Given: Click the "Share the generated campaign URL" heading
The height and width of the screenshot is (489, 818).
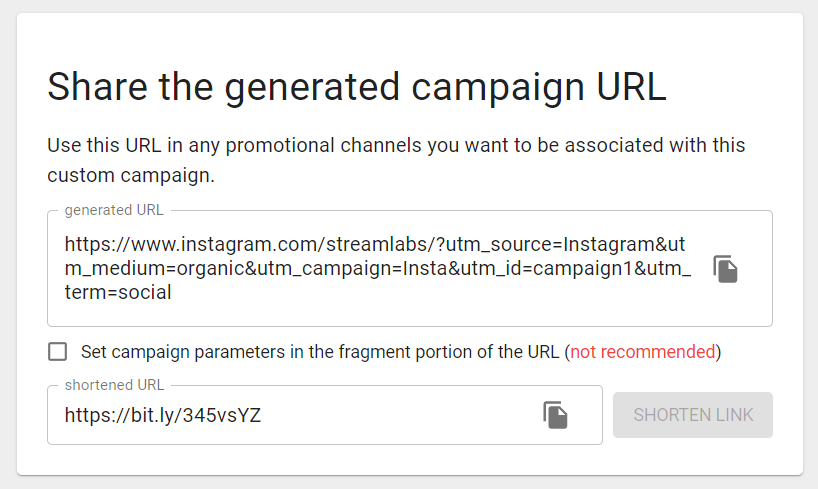Looking at the screenshot, I should (357, 87).
